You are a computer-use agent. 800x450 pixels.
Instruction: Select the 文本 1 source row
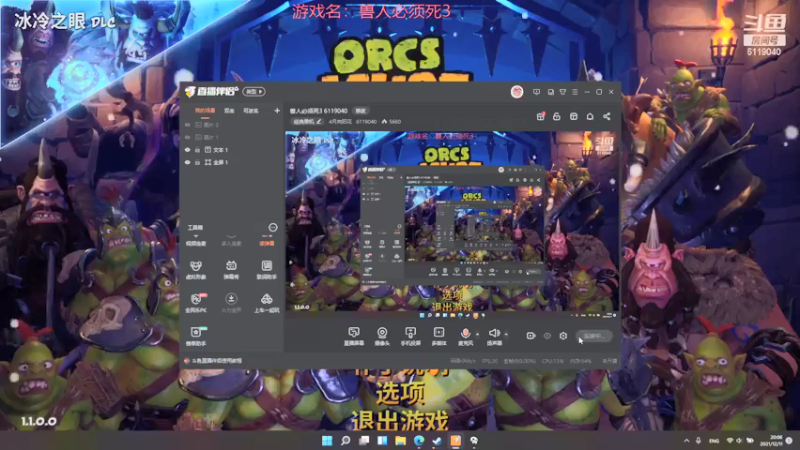(232, 150)
